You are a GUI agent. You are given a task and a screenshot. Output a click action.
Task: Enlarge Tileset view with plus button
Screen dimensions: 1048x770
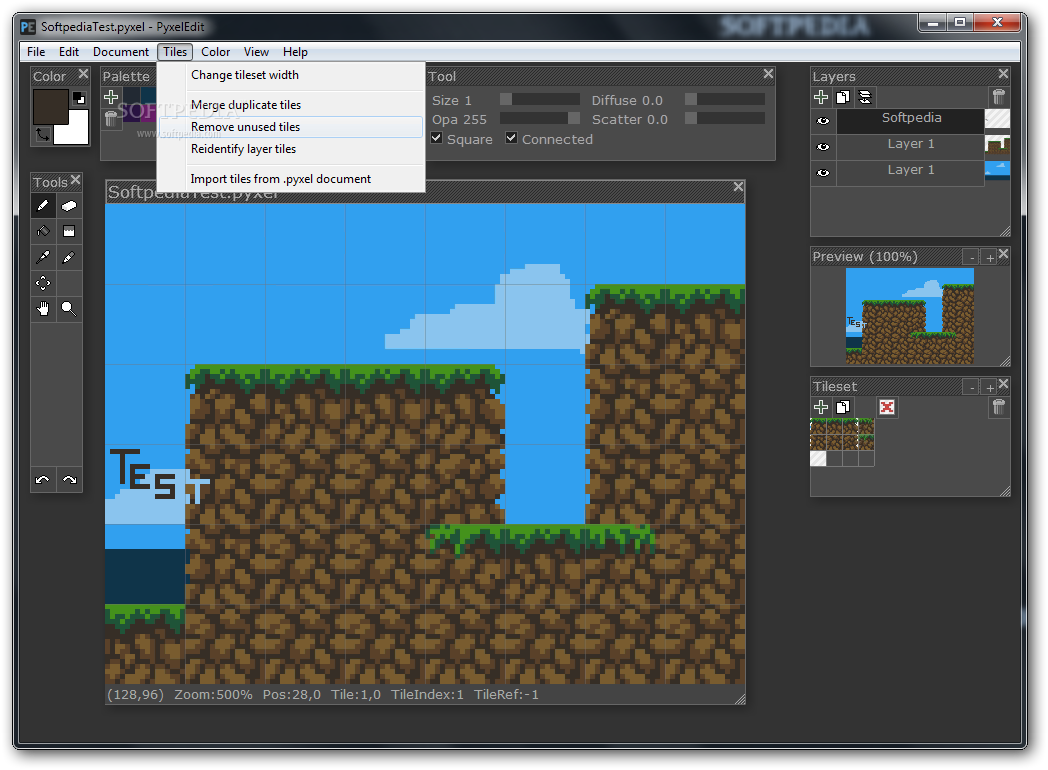pyautogui.click(x=990, y=387)
